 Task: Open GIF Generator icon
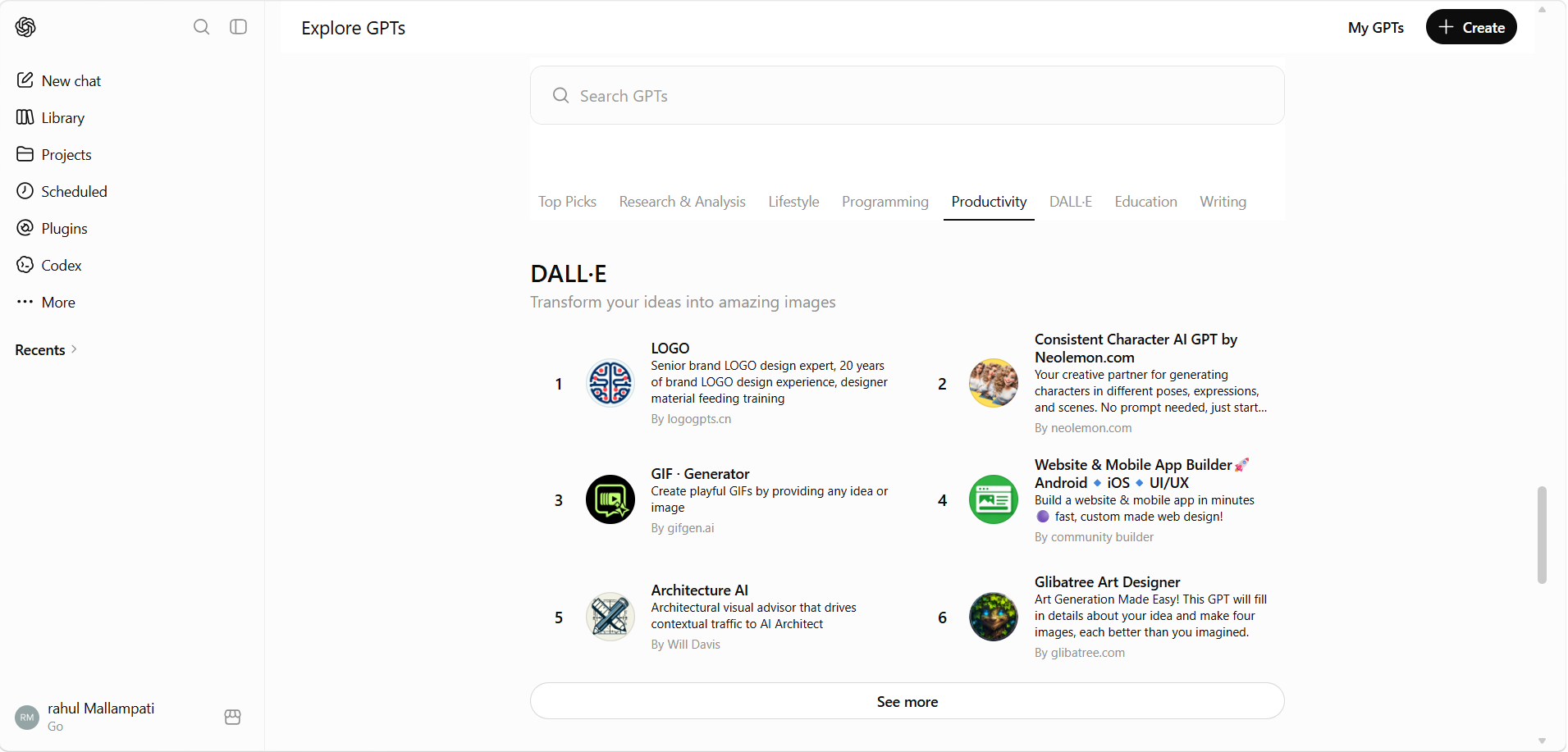point(610,499)
